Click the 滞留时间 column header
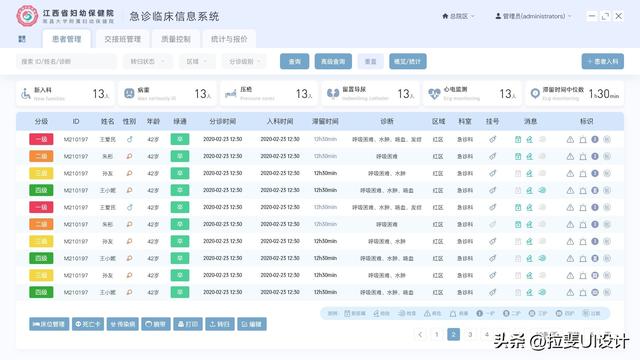 click(x=325, y=122)
